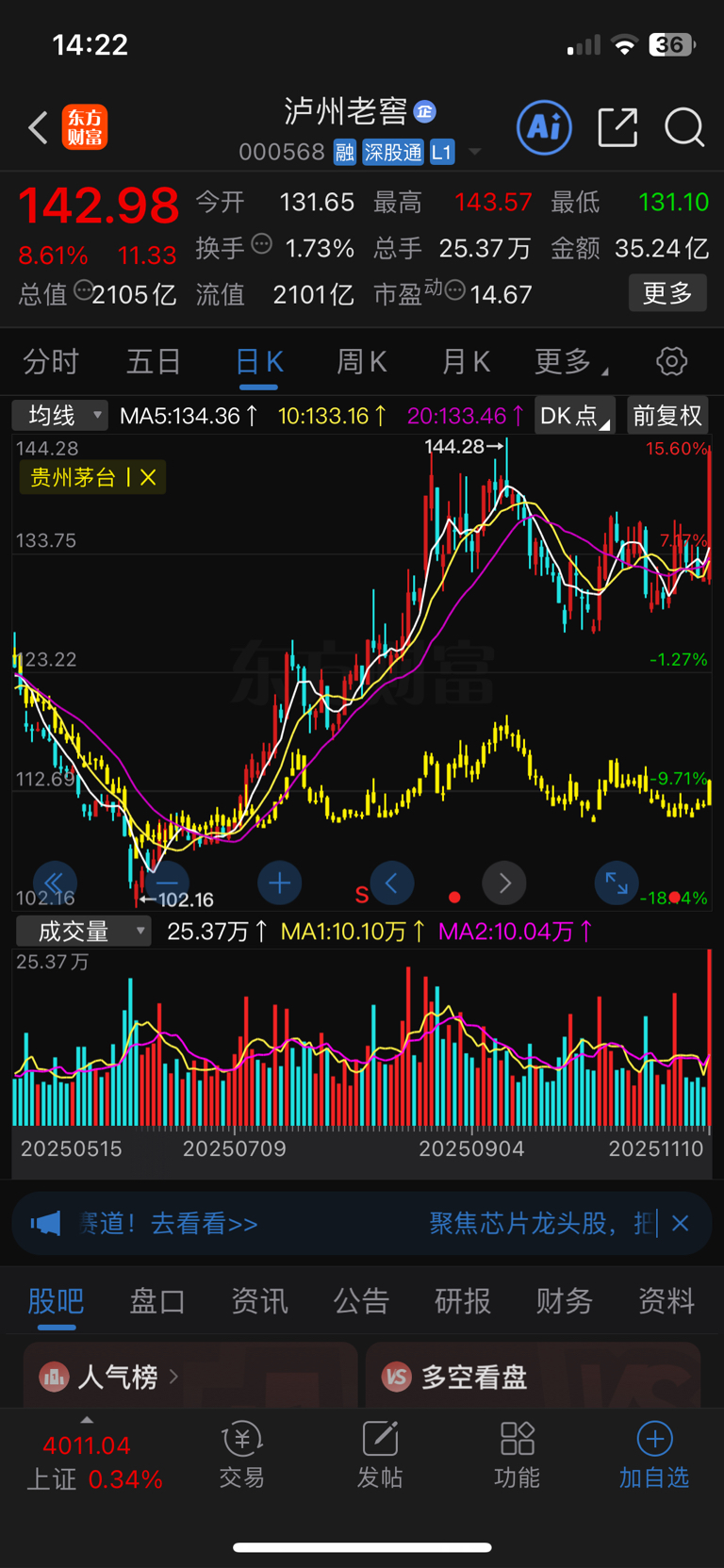Switch to 周K chart tab
Viewport: 724px width, 1568px height.
[x=362, y=361]
